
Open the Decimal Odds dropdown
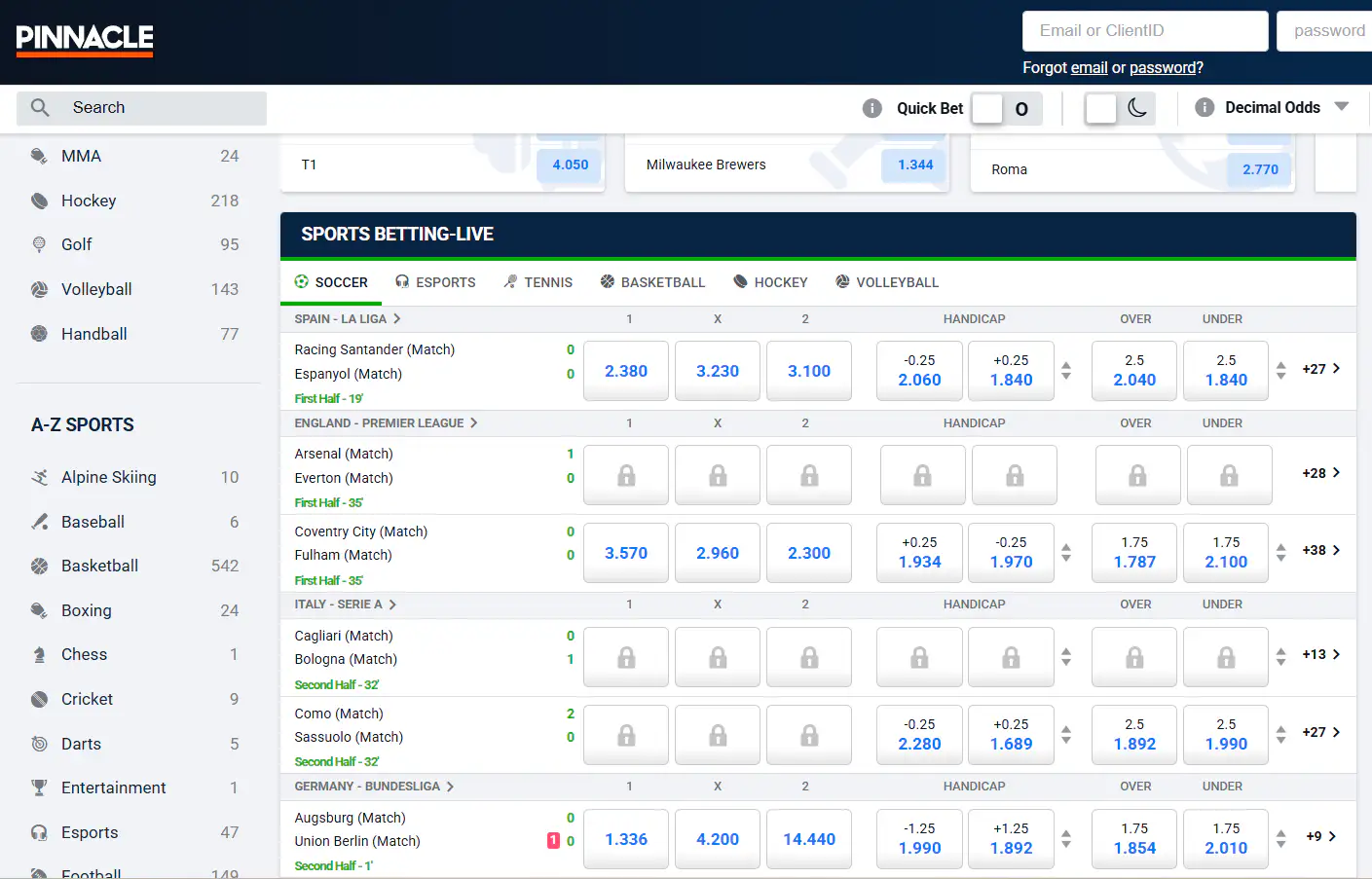1342,107
